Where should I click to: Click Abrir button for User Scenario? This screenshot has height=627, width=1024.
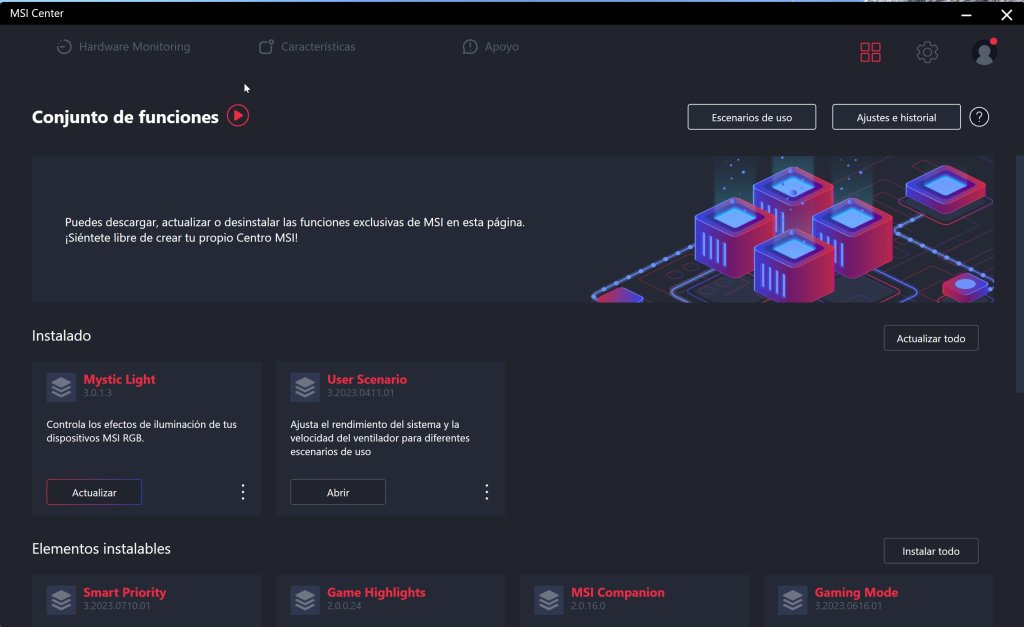[338, 492]
